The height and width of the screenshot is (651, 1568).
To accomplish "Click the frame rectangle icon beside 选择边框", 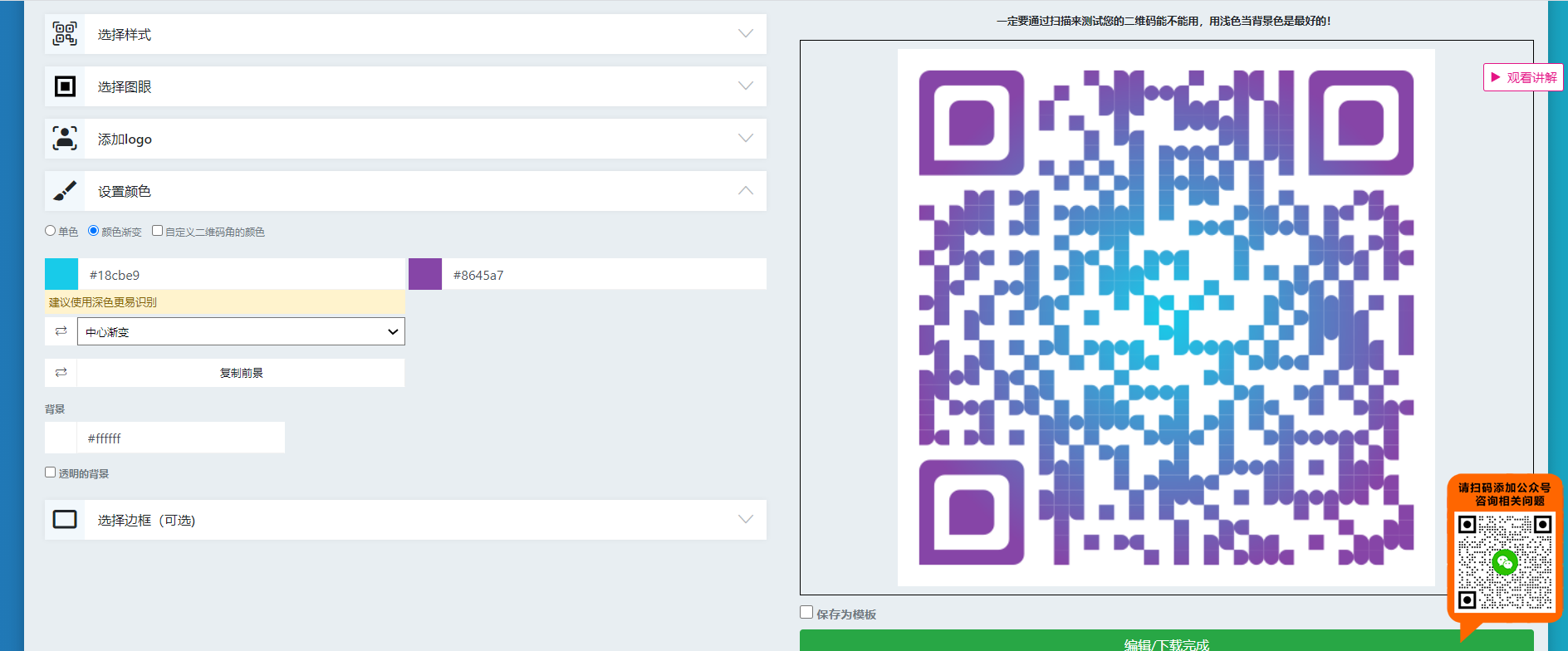I will (65, 520).
